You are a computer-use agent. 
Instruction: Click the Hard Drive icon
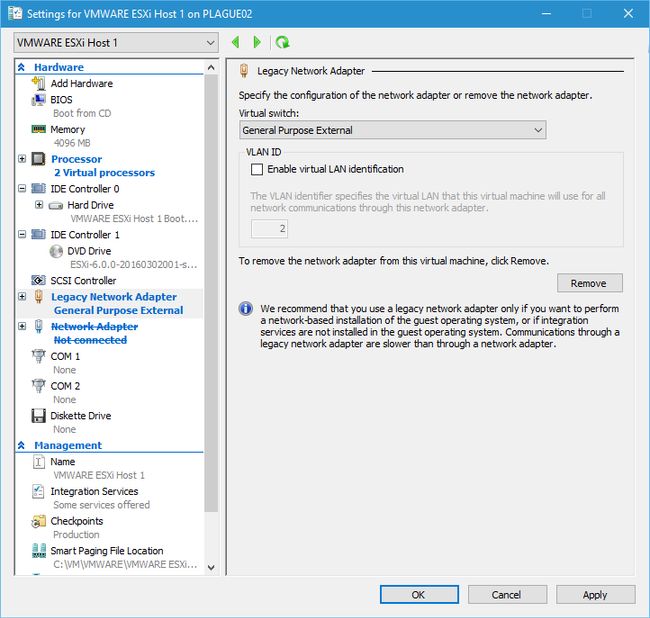click(x=56, y=205)
